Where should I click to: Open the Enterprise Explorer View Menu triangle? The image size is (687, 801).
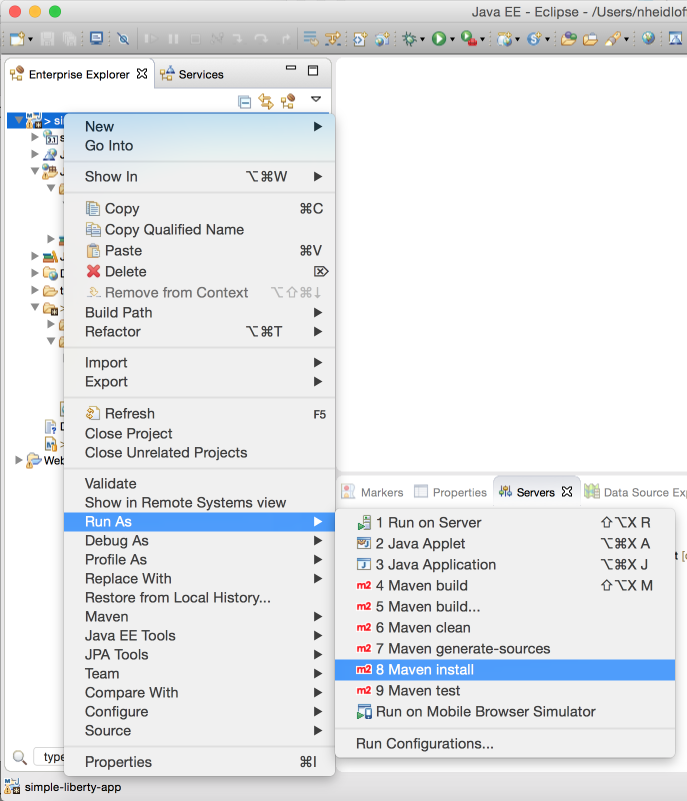[316, 99]
